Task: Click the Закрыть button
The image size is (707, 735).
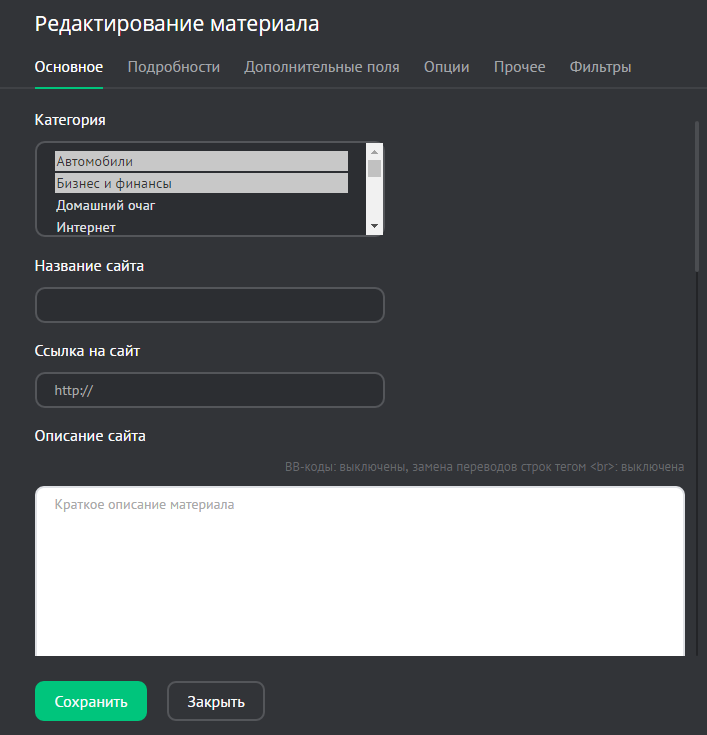Action: point(215,702)
